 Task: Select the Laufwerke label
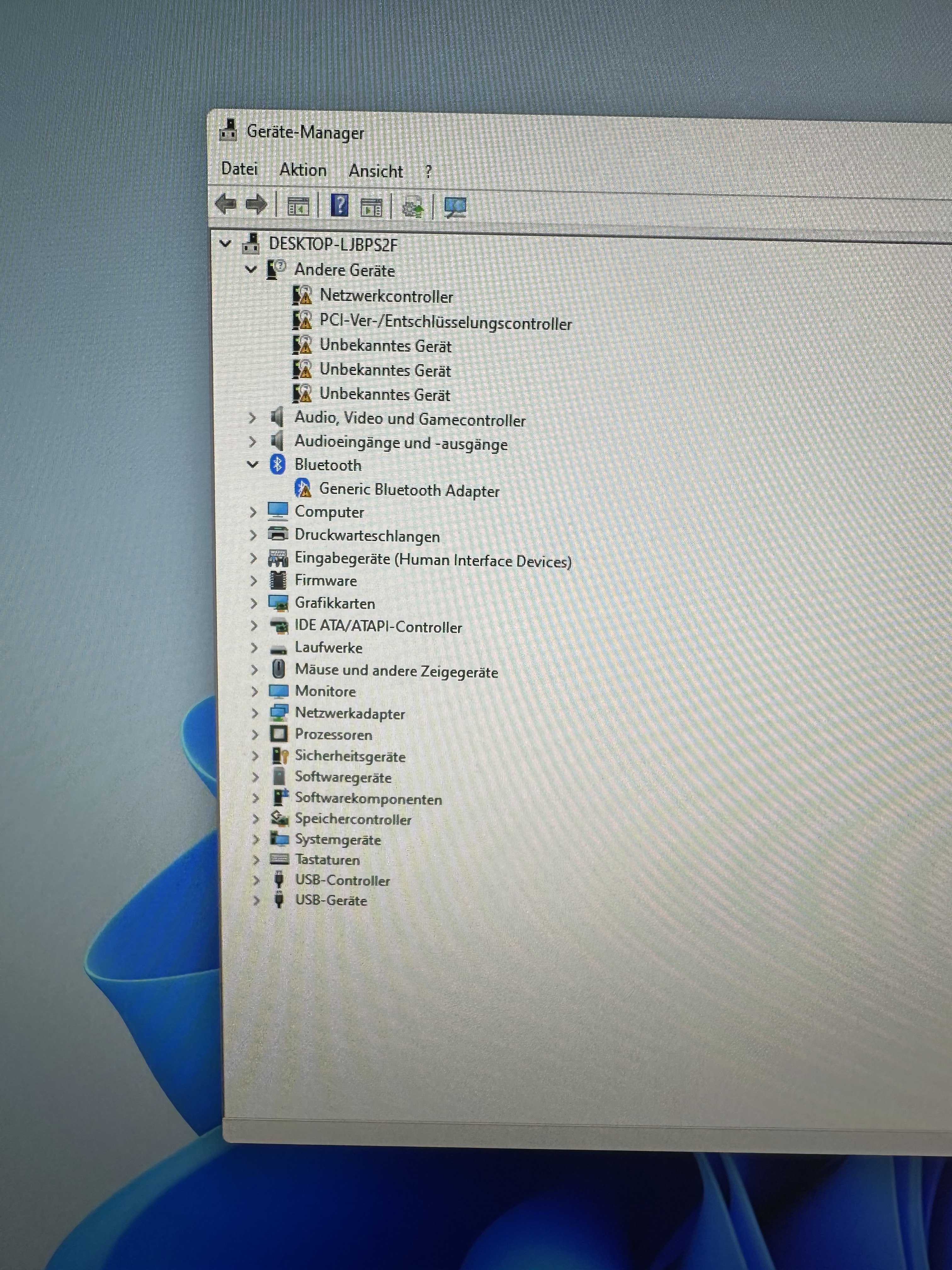pos(329,648)
